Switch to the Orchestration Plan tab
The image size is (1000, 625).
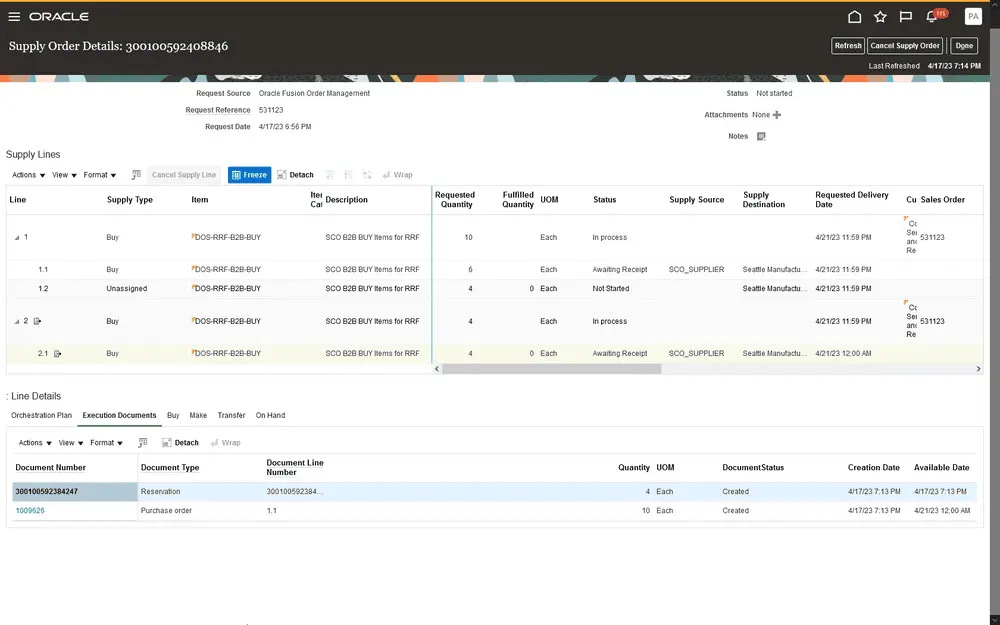pyautogui.click(x=41, y=415)
